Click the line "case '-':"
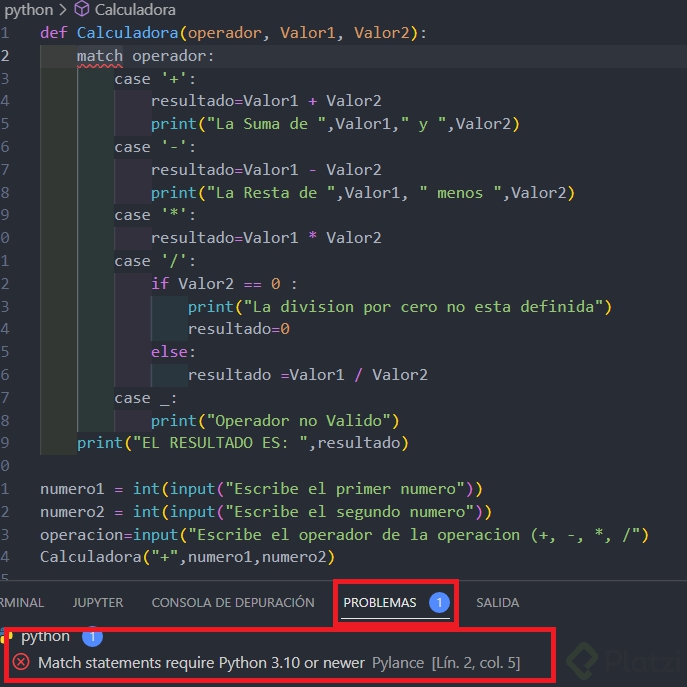This screenshot has height=687, width=687. point(155,147)
